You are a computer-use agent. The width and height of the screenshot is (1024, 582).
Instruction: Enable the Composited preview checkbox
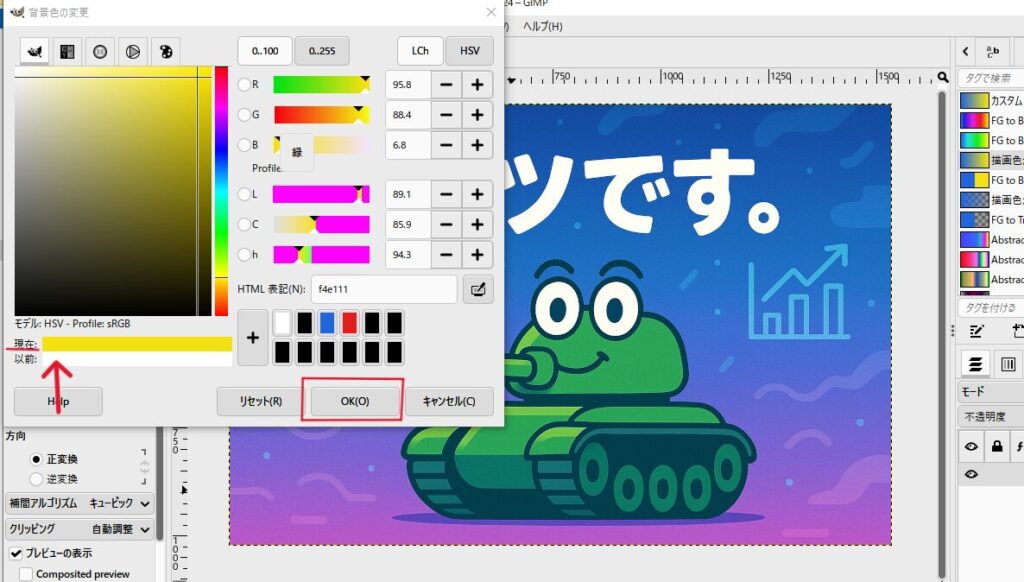coord(26,574)
